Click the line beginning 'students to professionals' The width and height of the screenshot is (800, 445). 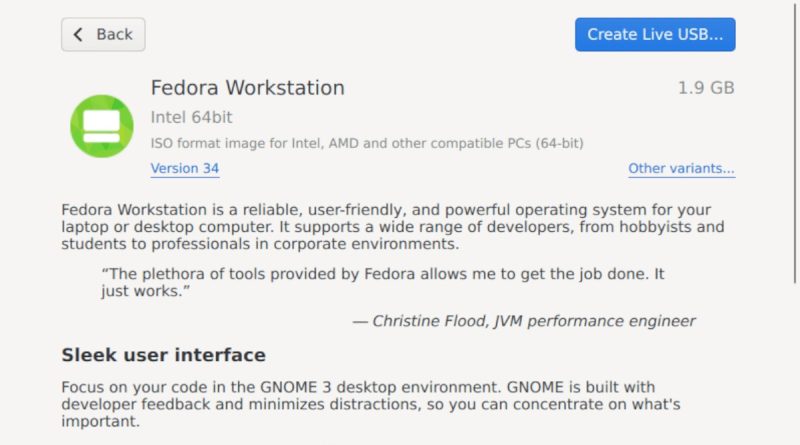tap(260, 244)
